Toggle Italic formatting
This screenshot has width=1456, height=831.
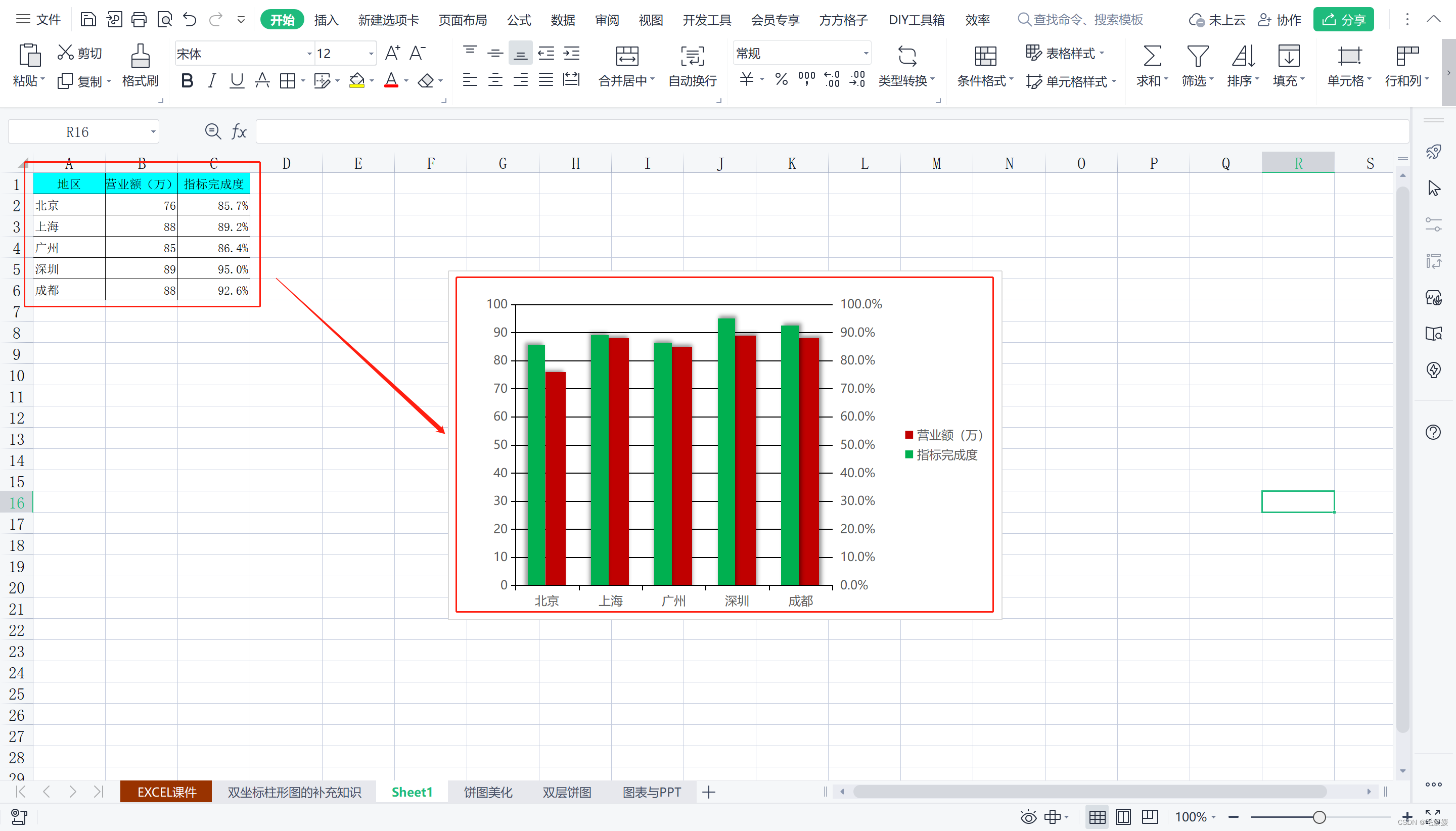pos(212,81)
